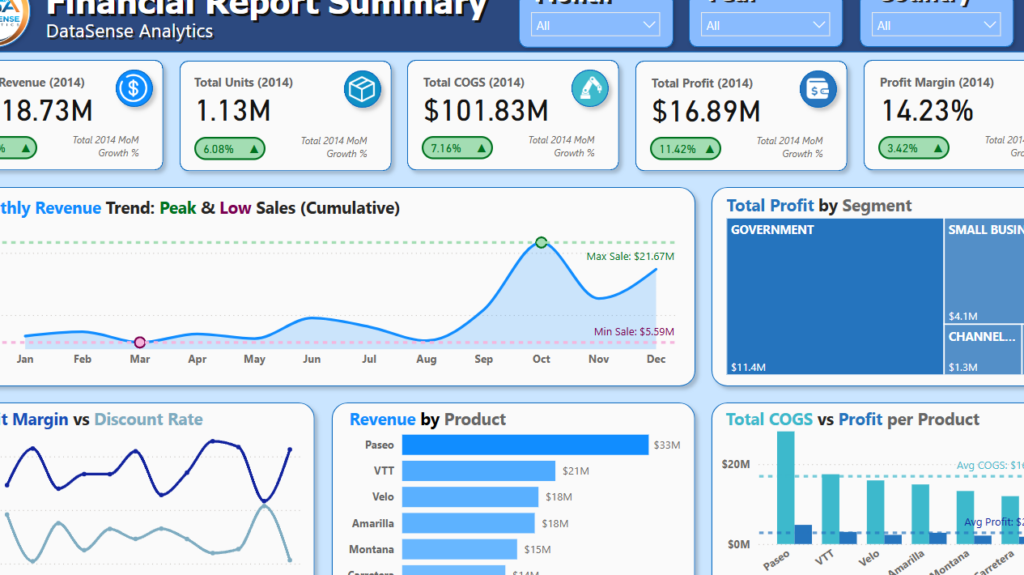Select the Montana bar in Revenue by Product

point(460,550)
